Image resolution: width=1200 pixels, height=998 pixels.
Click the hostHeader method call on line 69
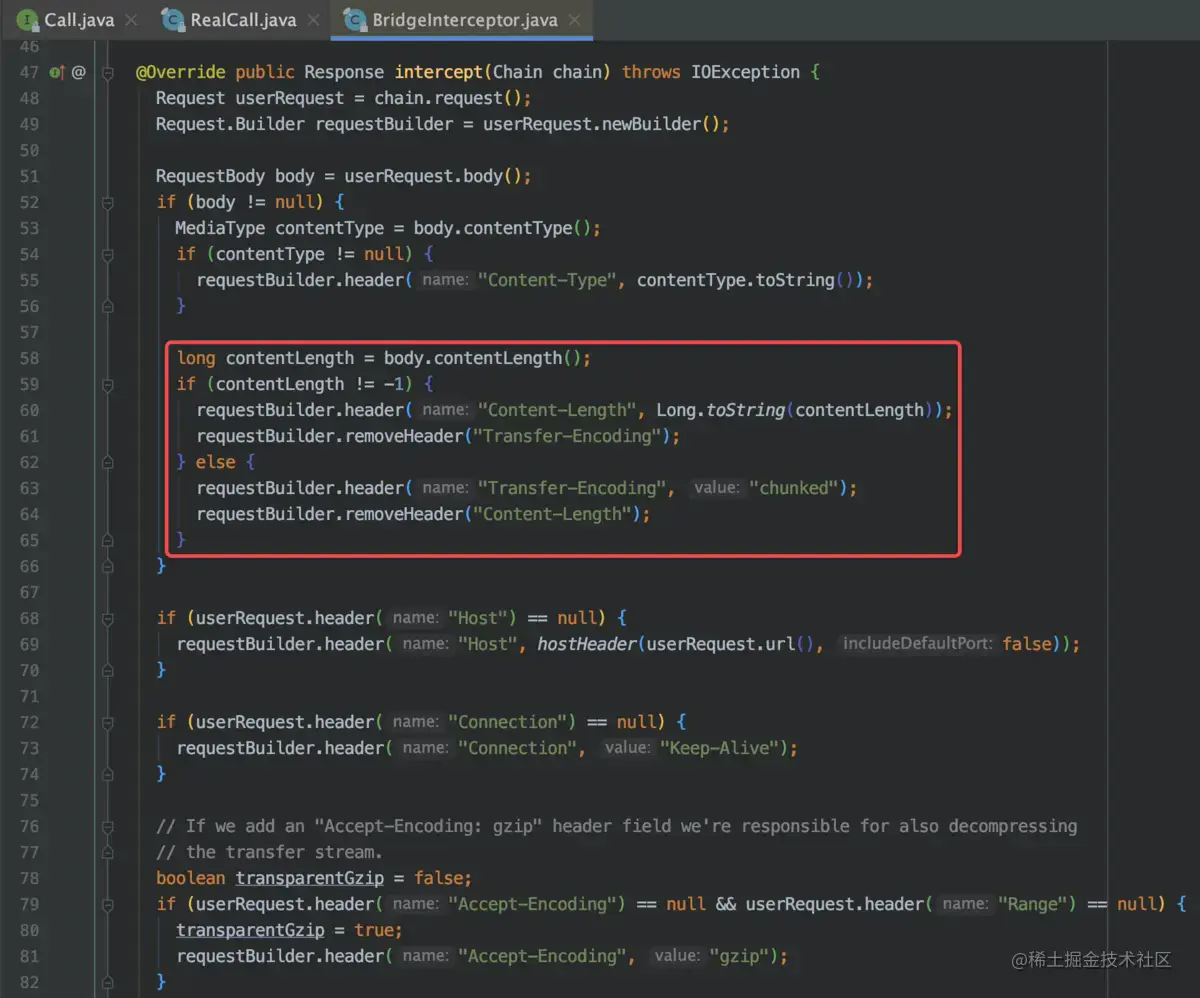(x=587, y=644)
